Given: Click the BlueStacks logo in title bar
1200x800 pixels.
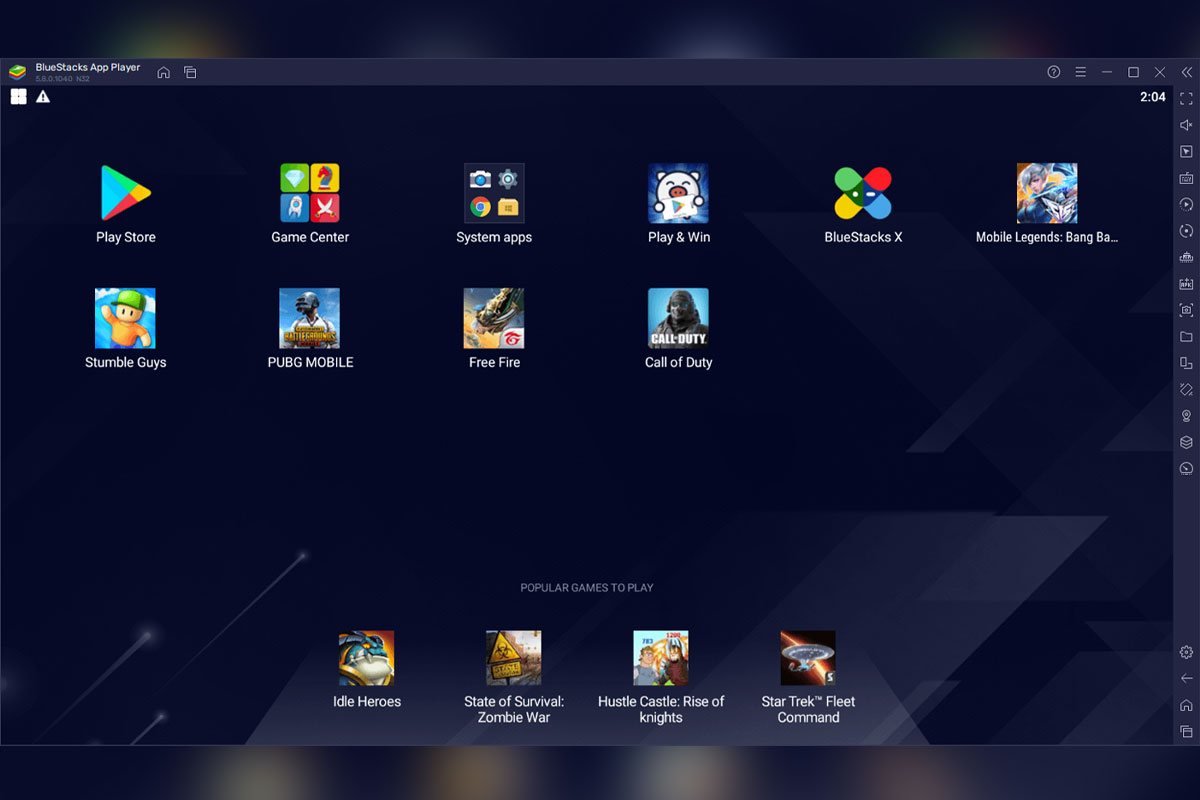Looking at the screenshot, I should coord(17,72).
